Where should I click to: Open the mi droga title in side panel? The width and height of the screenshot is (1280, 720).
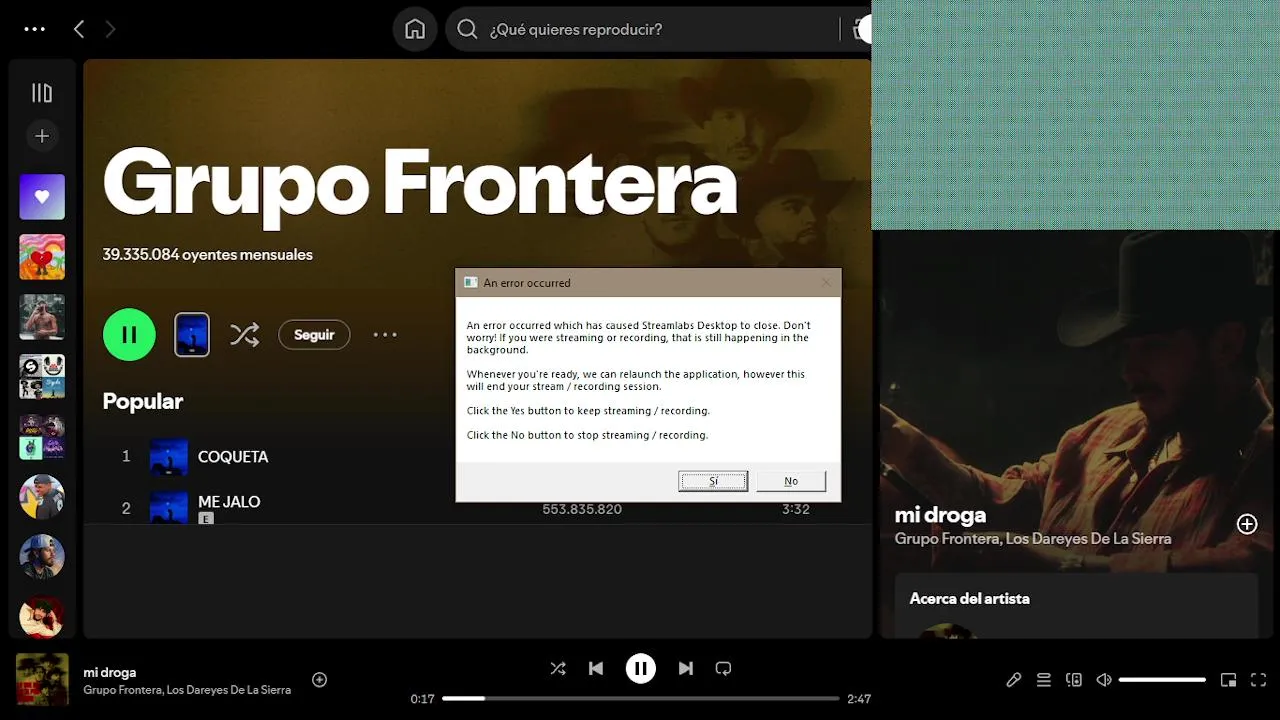(x=940, y=515)
